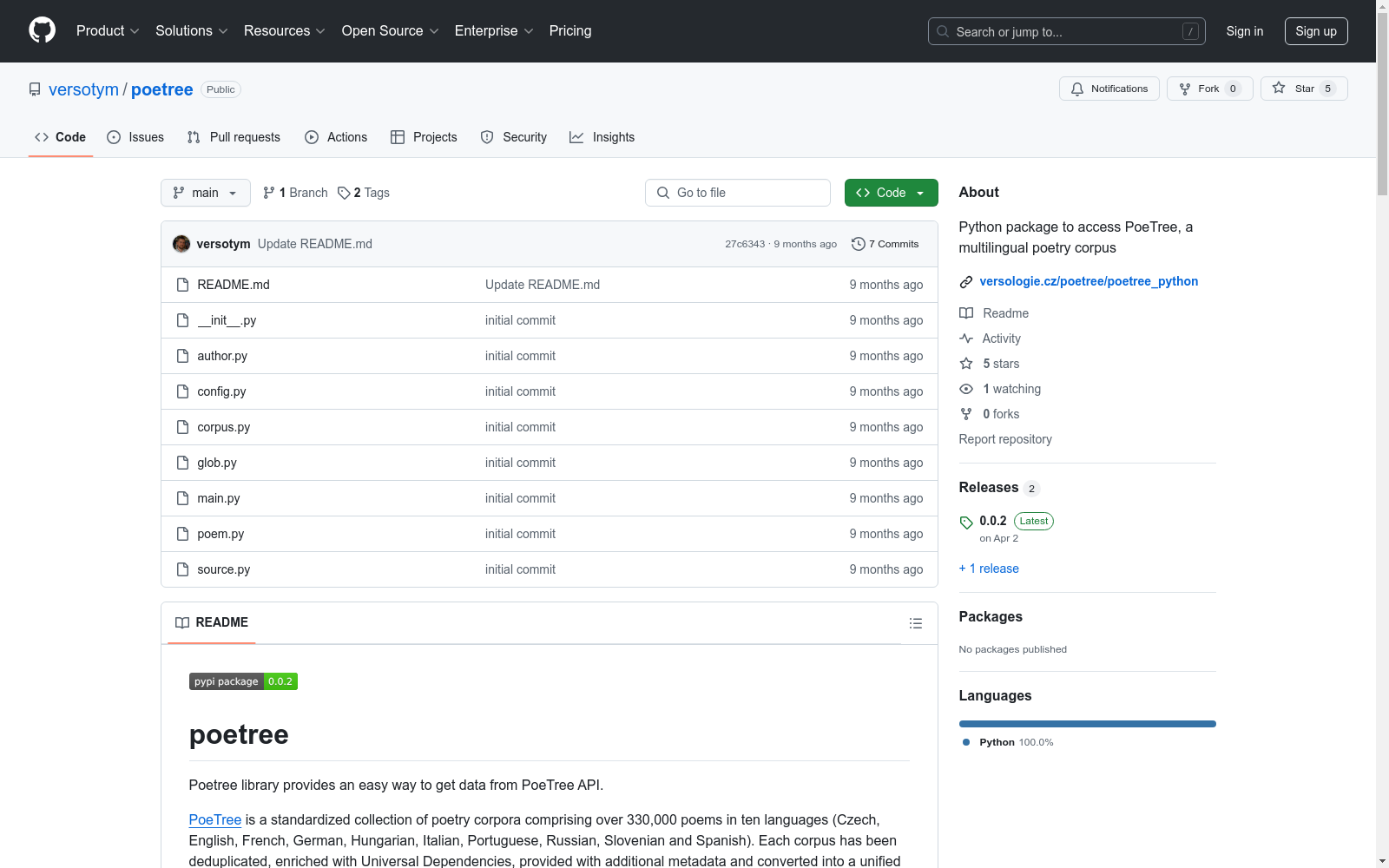Click the branch icon beside 1 Branch
Viewport: 1389px width, 868px height.
click(269, 193)
